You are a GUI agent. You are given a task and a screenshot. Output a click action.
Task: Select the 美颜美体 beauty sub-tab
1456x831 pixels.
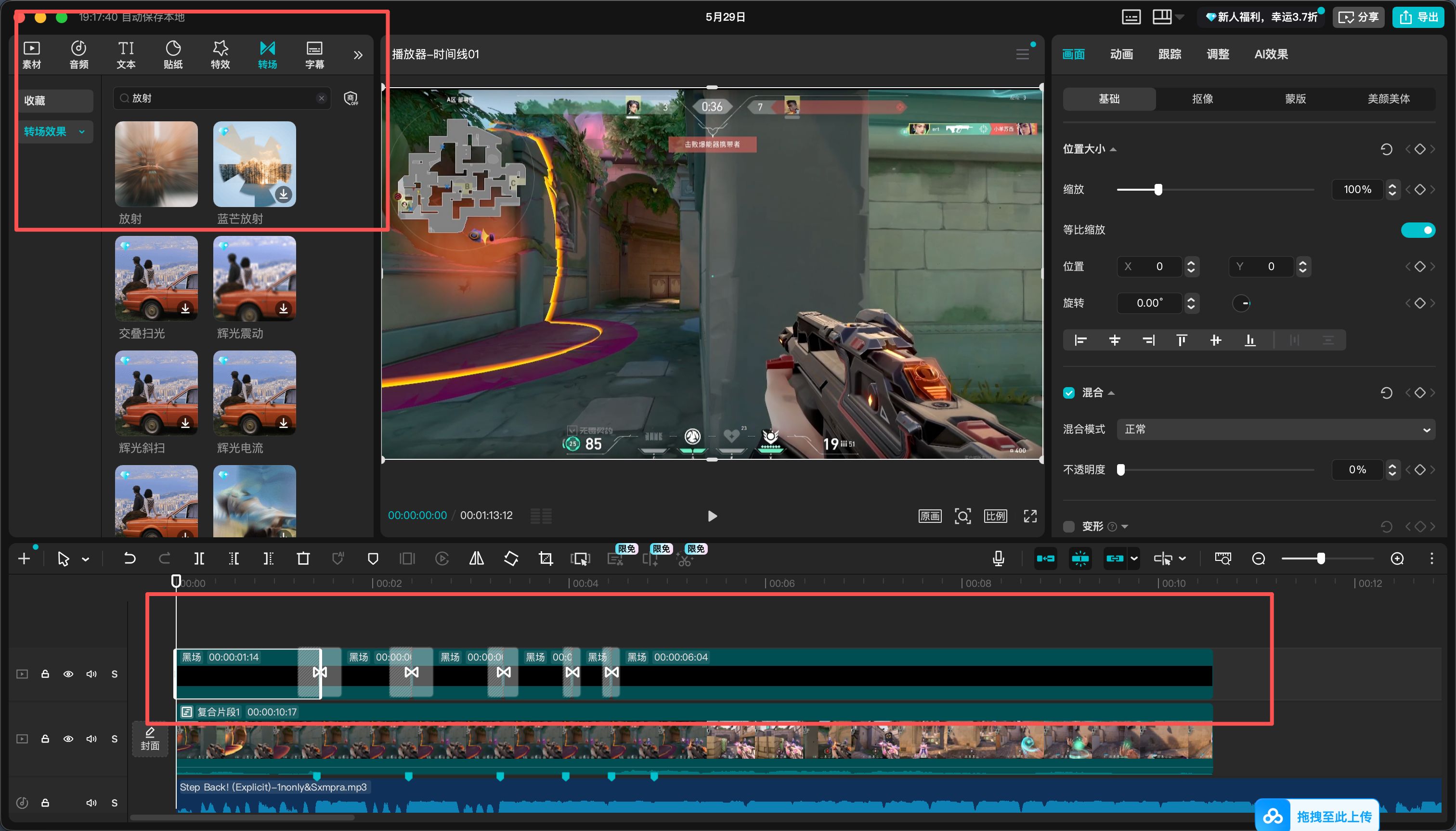pos(1389,99)
